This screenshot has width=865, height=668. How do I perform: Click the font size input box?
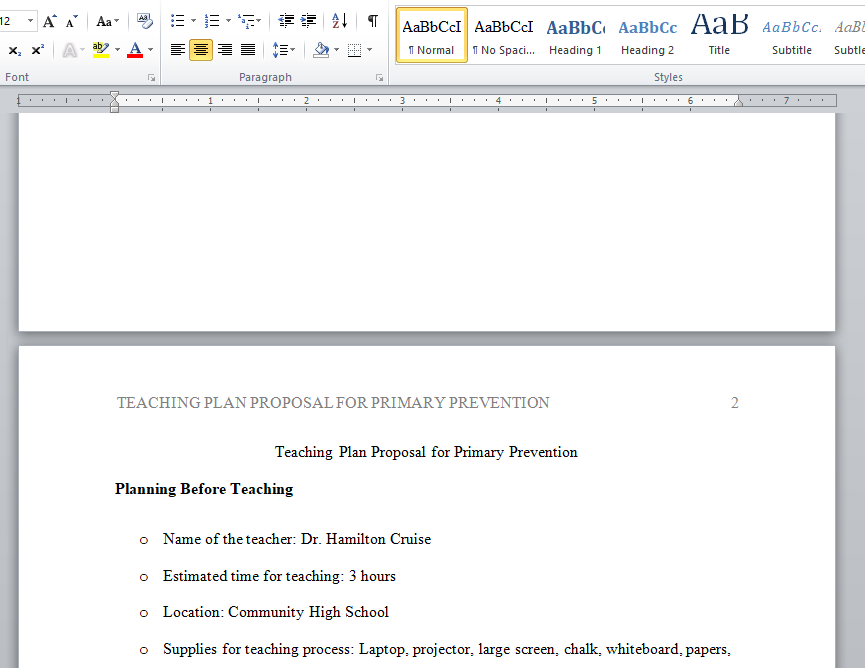click(x=12, y=22)
